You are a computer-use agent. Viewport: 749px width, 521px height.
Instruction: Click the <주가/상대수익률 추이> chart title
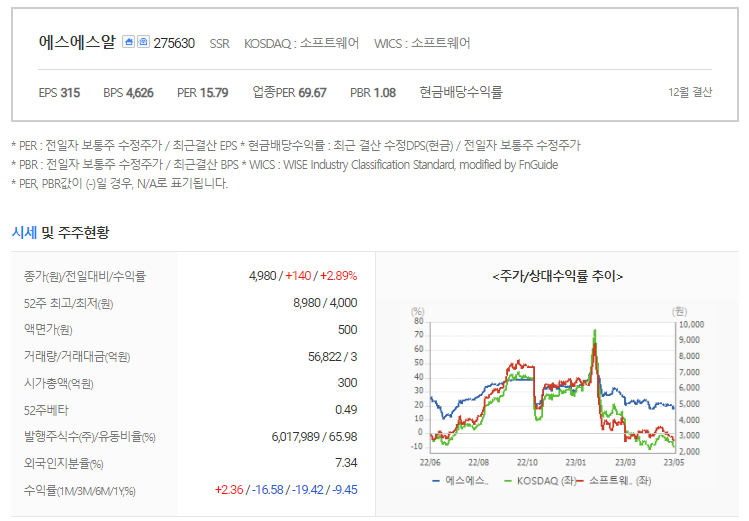[557, 276]
